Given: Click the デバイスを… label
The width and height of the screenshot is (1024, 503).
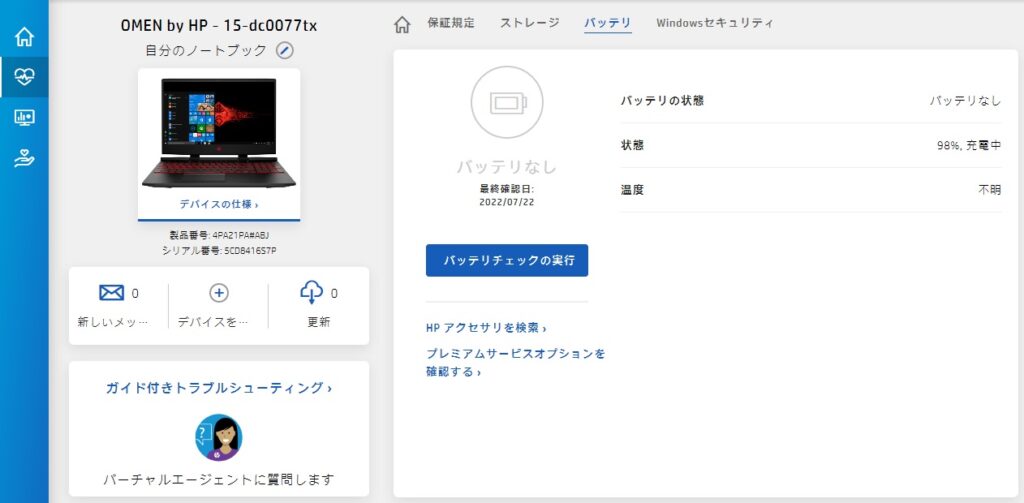Looking at the screenshot, I should tap(212, 322).
